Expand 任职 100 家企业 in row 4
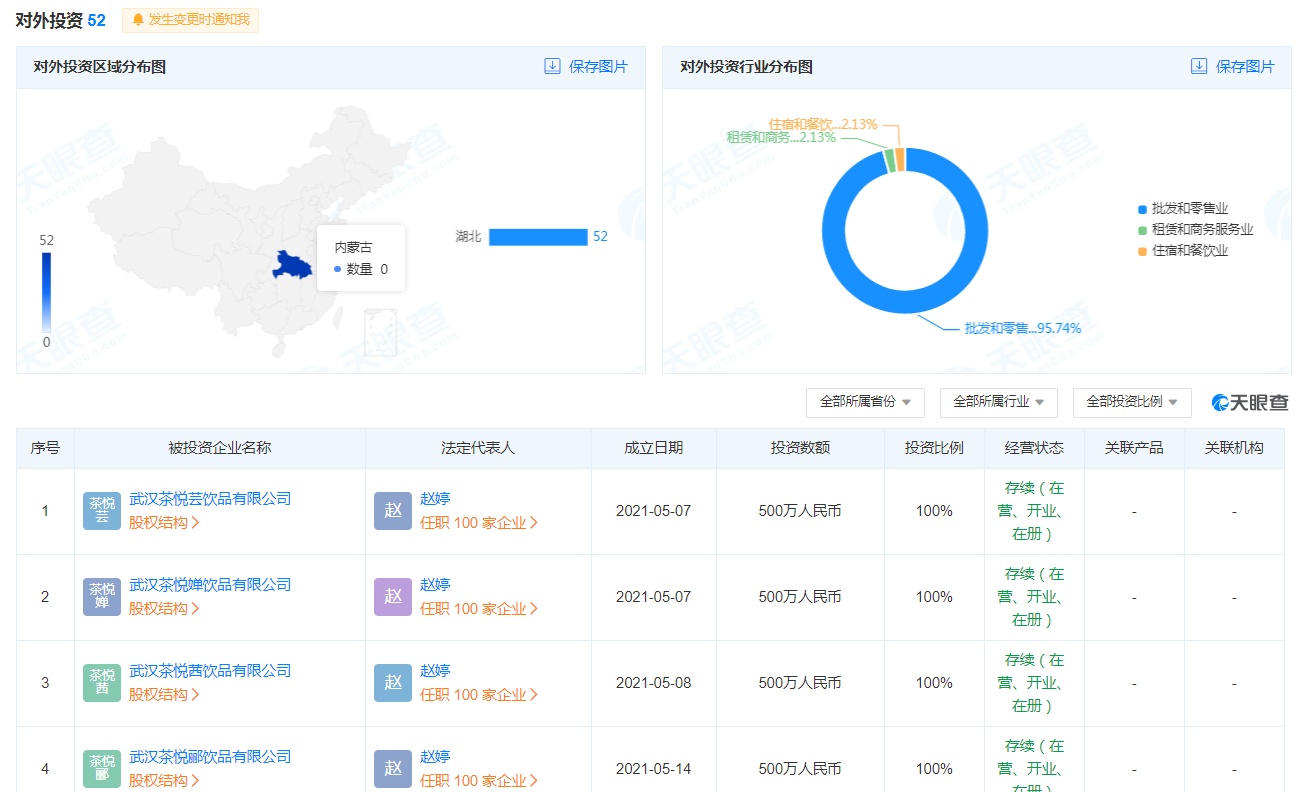 click(479, 780)
